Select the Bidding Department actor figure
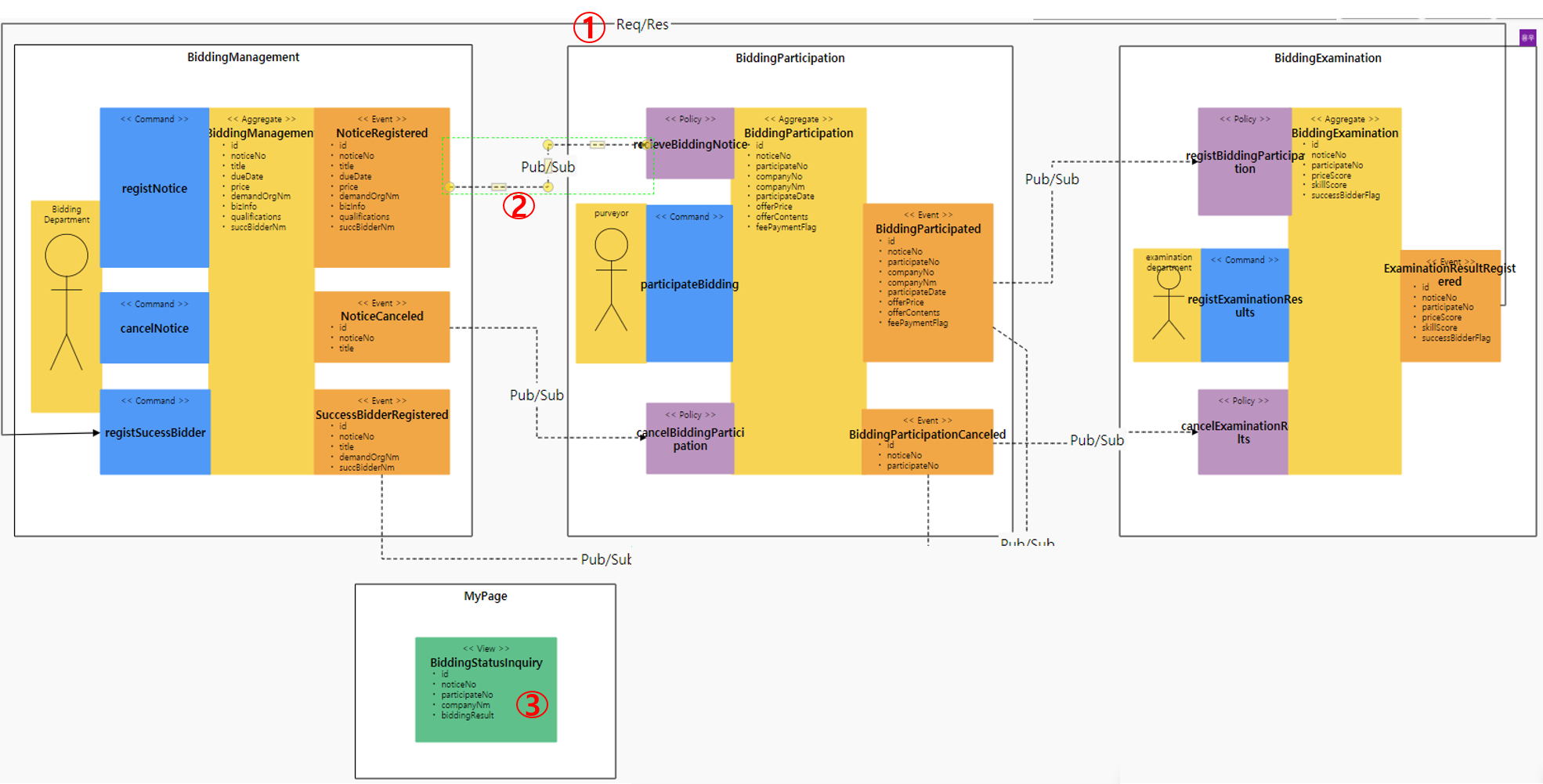 67,305
